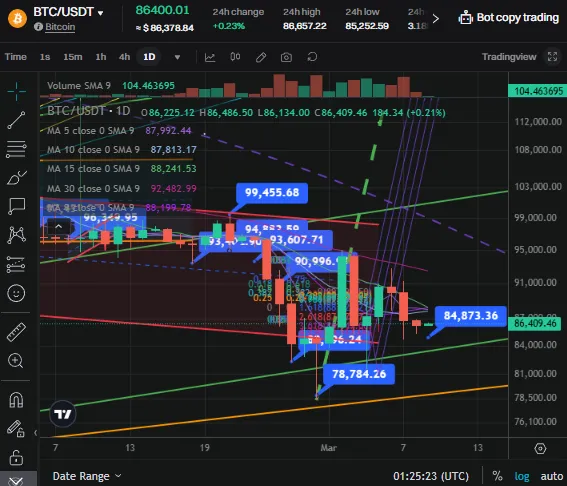The image size is (567, 486).
Task: Click the Bot copy trading robot icon
Action: click(x=465, y=17)
